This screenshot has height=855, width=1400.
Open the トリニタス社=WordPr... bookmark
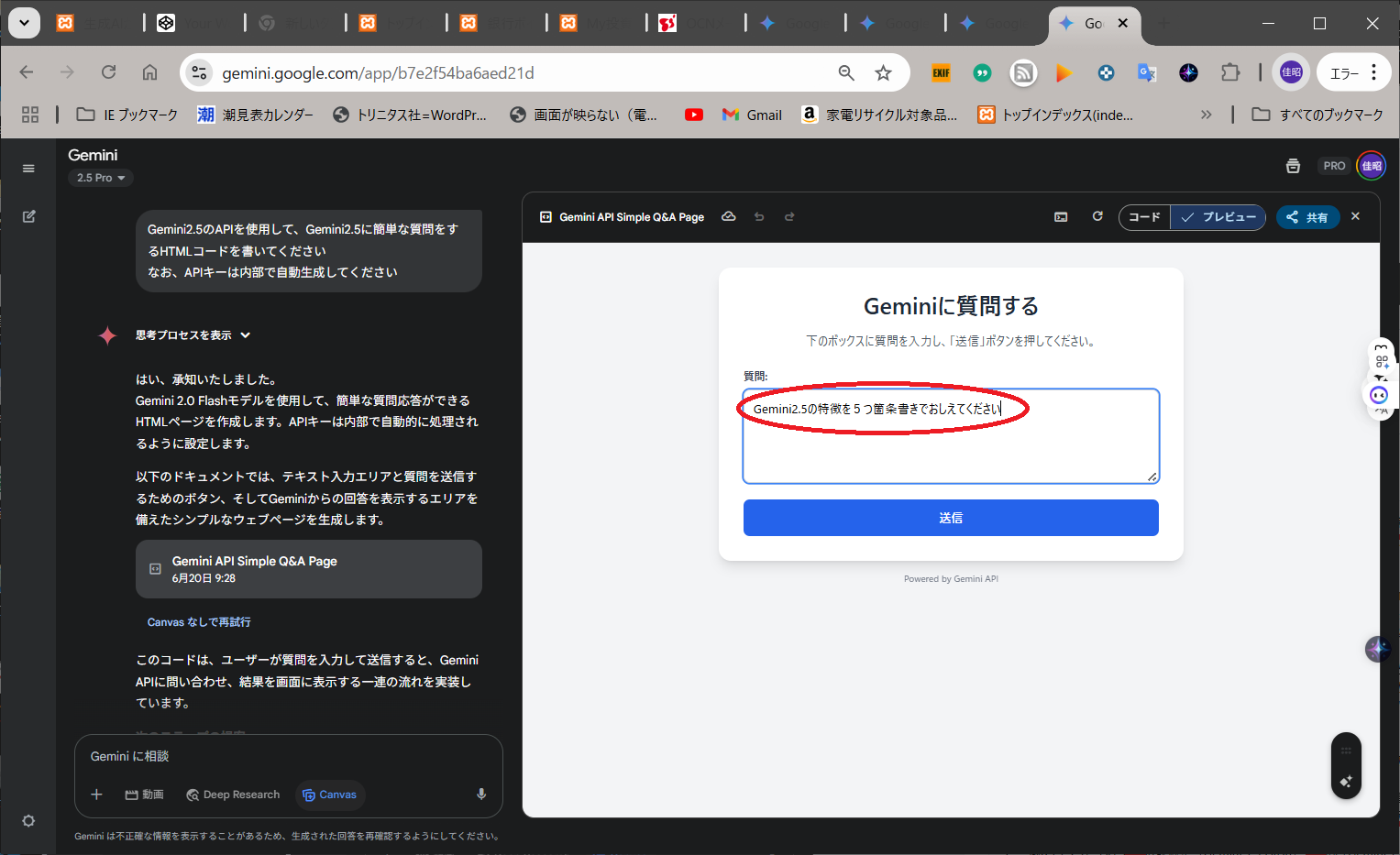tap(410, 115)
